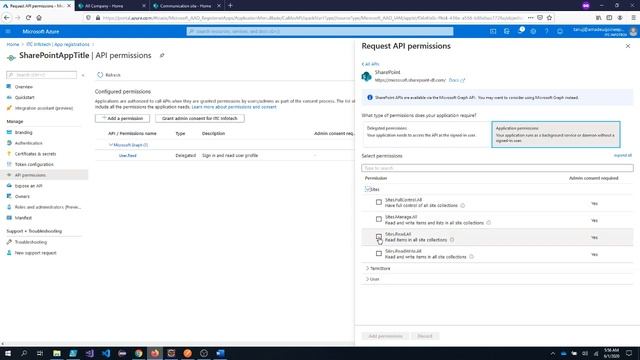The height and width of the screenshot is (360, 640).
Task: Check the Sites.ReadWrite.All permission
Action: (x=379, y=253)
